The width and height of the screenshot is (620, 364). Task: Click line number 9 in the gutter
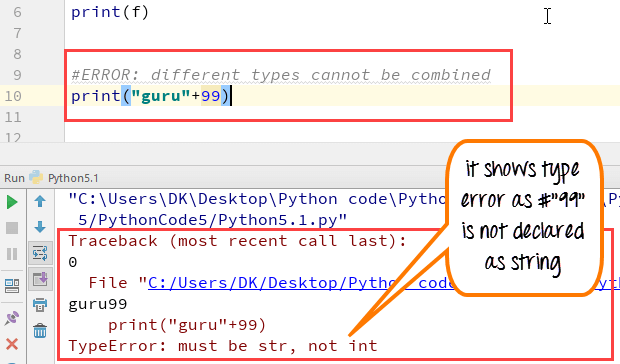click(17, 75)
